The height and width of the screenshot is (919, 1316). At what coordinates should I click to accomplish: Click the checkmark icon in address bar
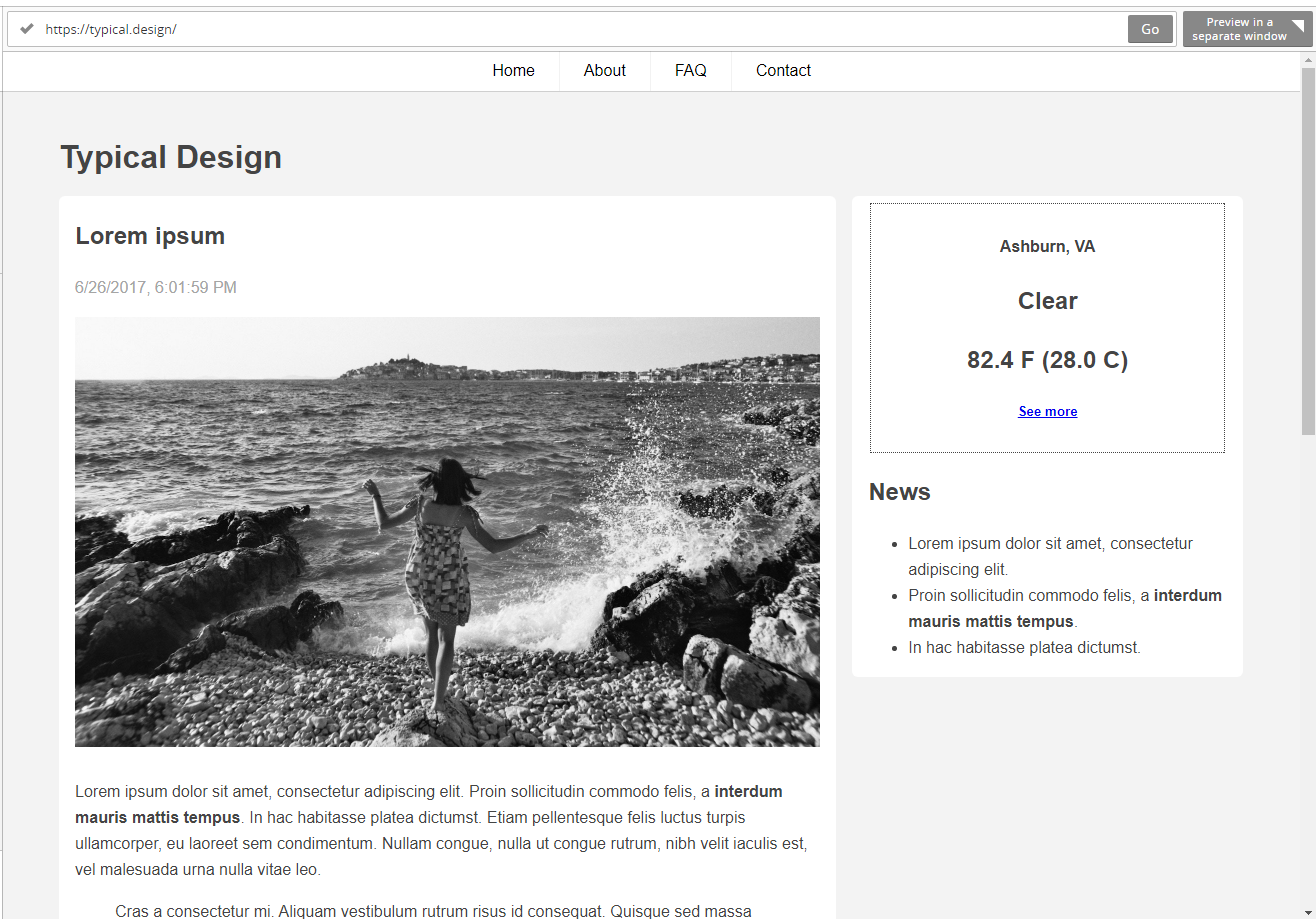point(27,29)
